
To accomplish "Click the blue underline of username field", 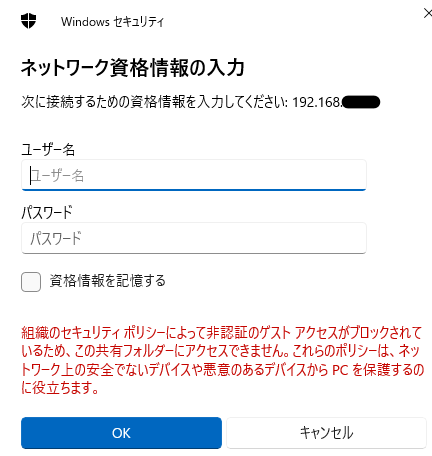I will (194, 190).
